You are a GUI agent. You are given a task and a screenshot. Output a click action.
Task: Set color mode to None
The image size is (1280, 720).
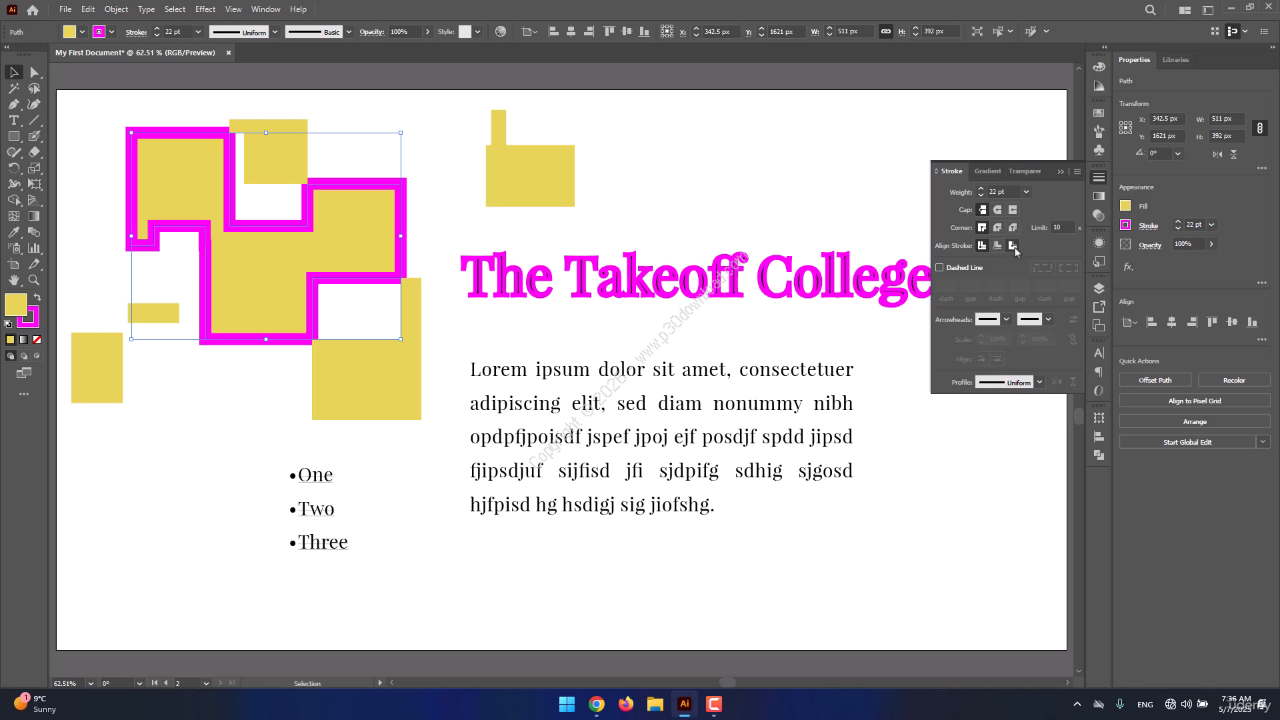[37, 340]
